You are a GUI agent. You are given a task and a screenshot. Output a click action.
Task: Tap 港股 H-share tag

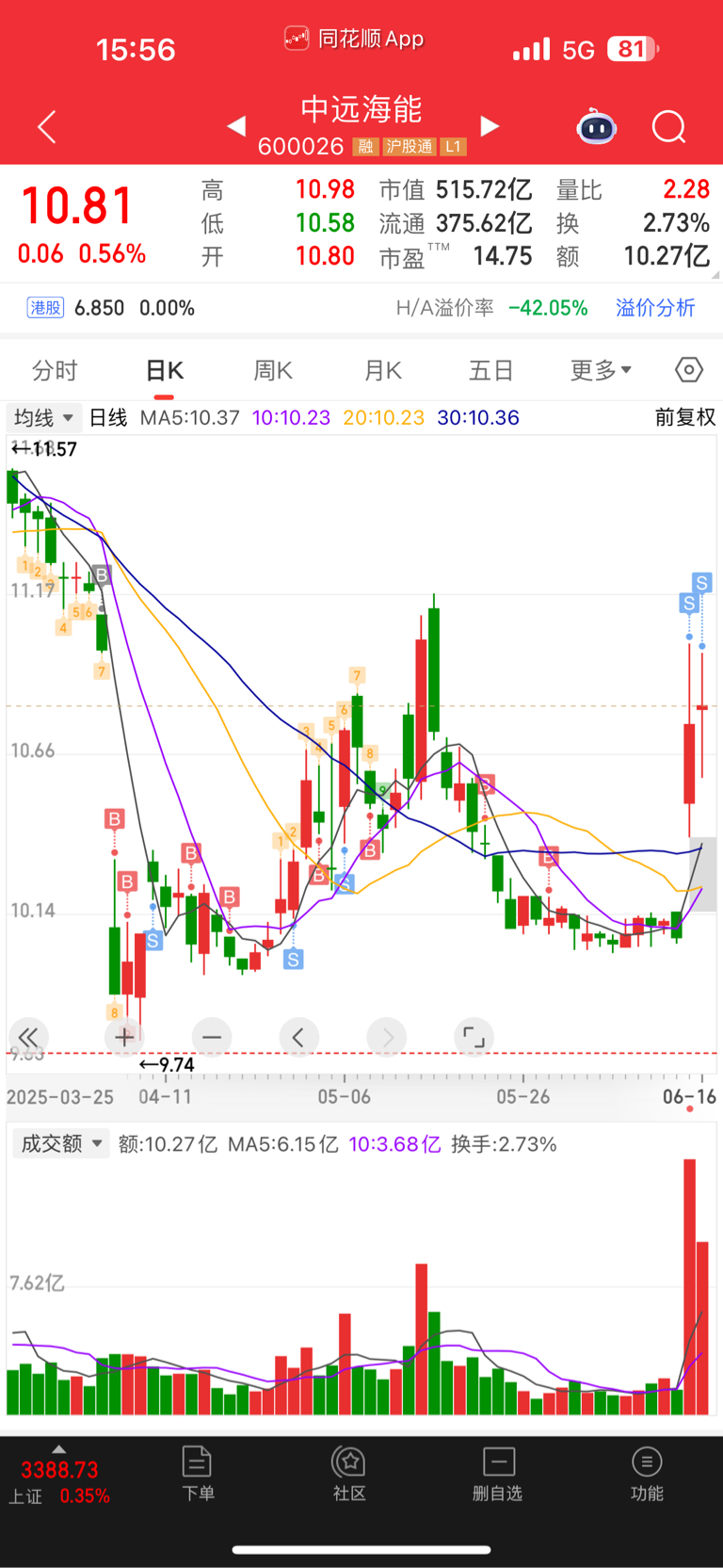point(45,308)
